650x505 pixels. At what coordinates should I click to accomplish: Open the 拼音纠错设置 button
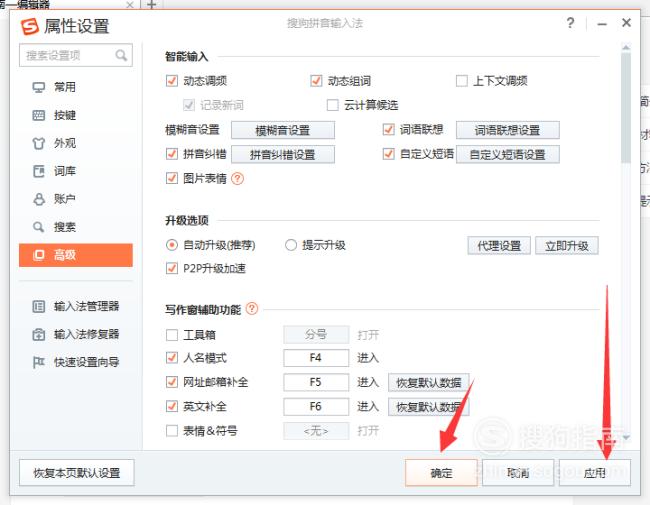(x=283, y=155)
